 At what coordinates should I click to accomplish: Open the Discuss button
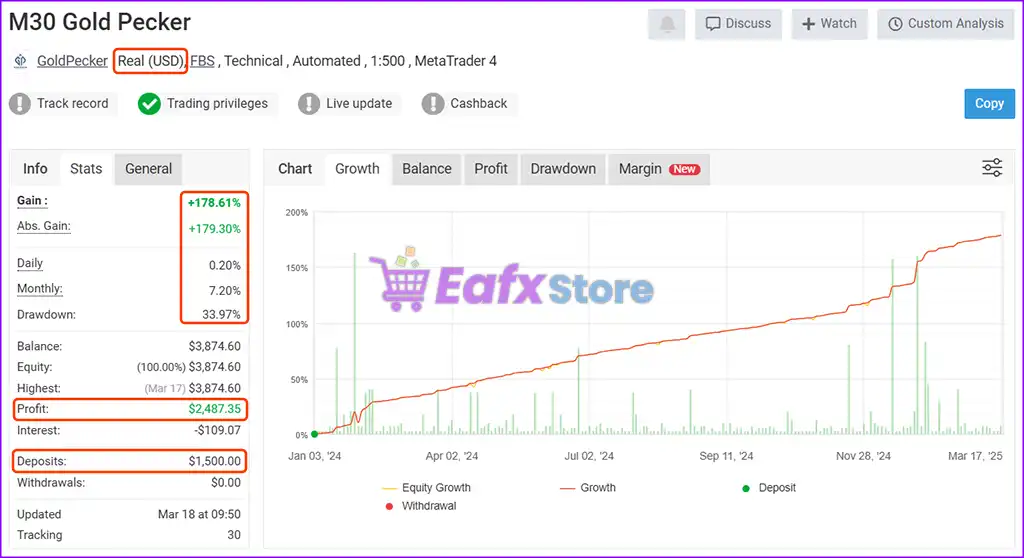click(x=738, y=24)
